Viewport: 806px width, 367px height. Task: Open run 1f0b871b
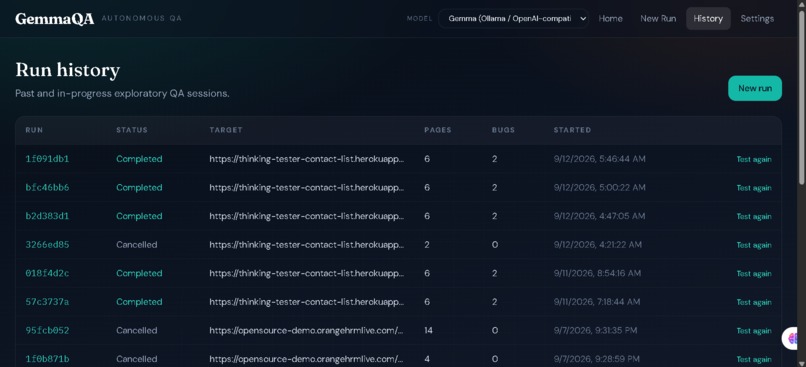[47, 359]
